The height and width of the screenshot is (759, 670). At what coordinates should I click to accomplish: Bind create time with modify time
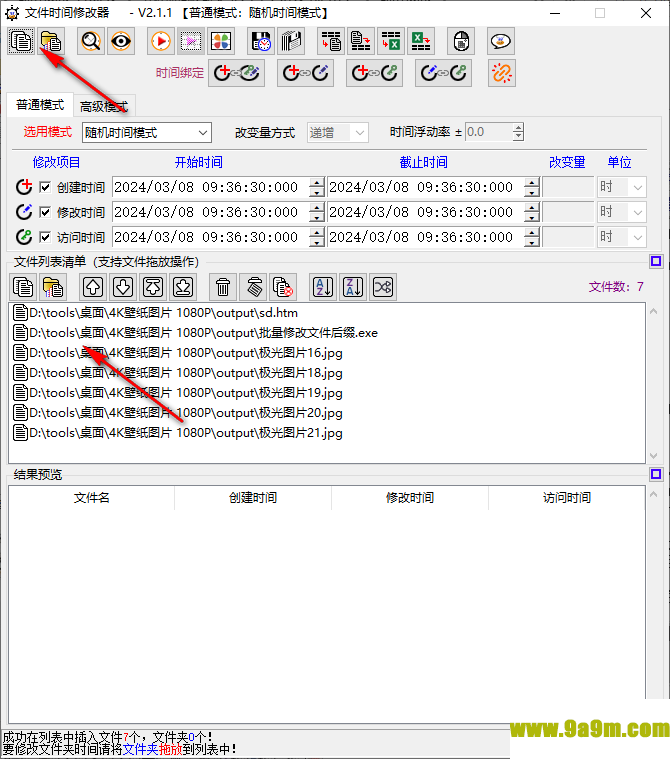pyautogui.click(x=305, y=73)
